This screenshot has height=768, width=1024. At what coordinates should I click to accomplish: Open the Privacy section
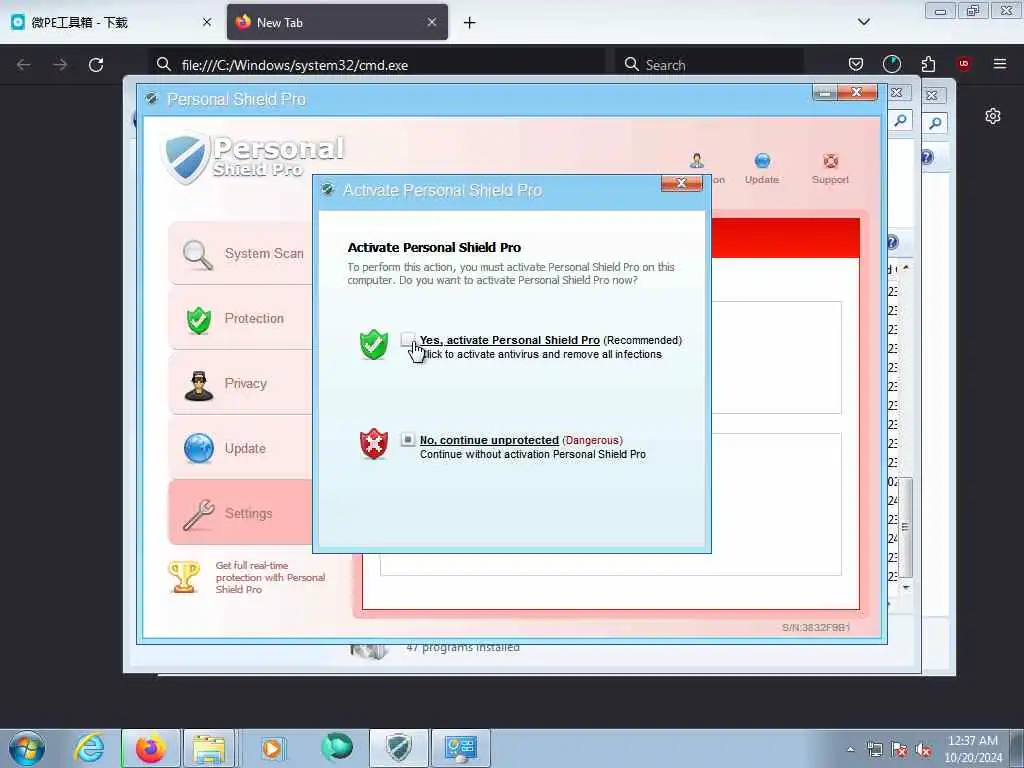(241, 383)
